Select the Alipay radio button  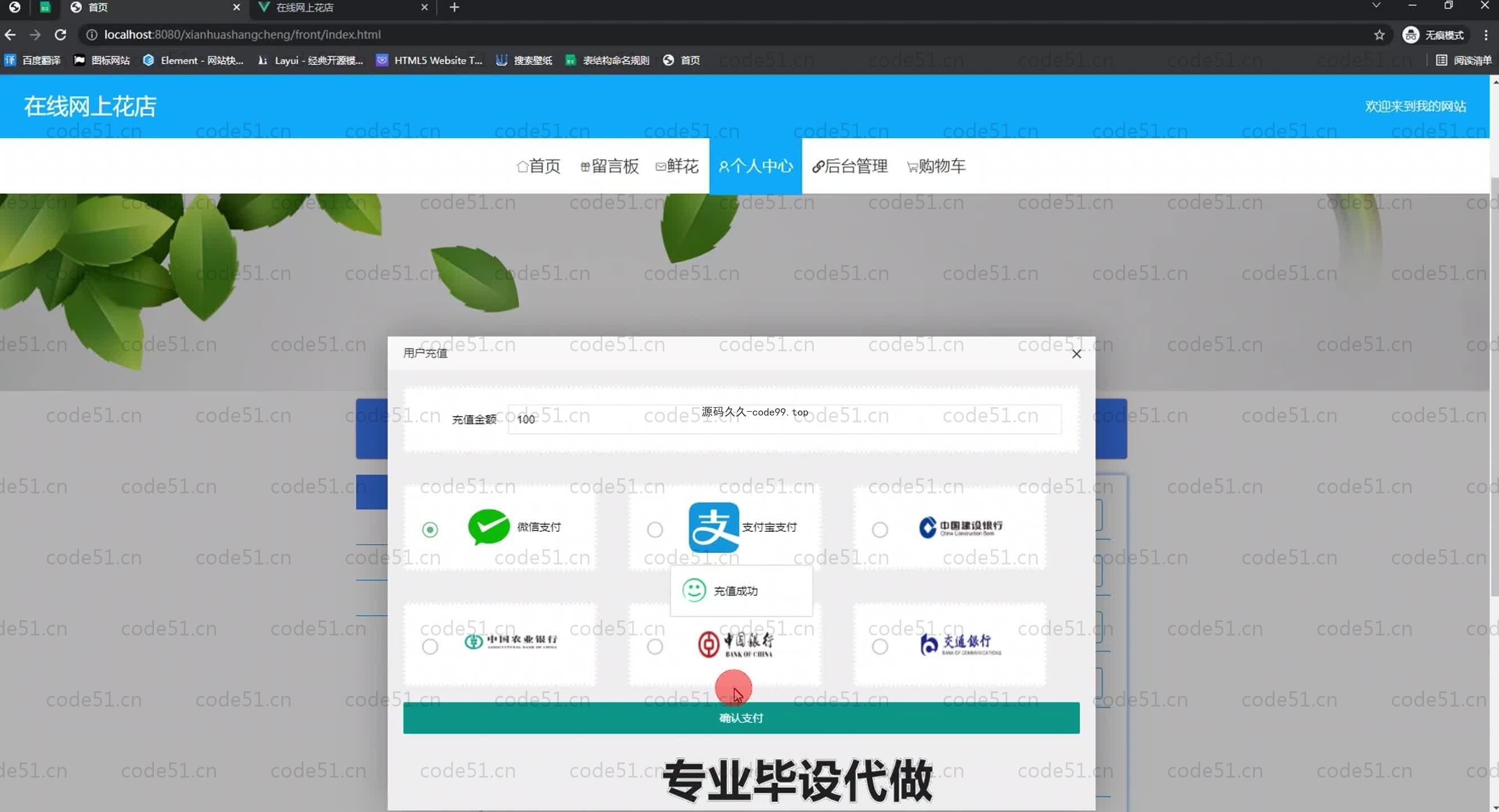655,529
